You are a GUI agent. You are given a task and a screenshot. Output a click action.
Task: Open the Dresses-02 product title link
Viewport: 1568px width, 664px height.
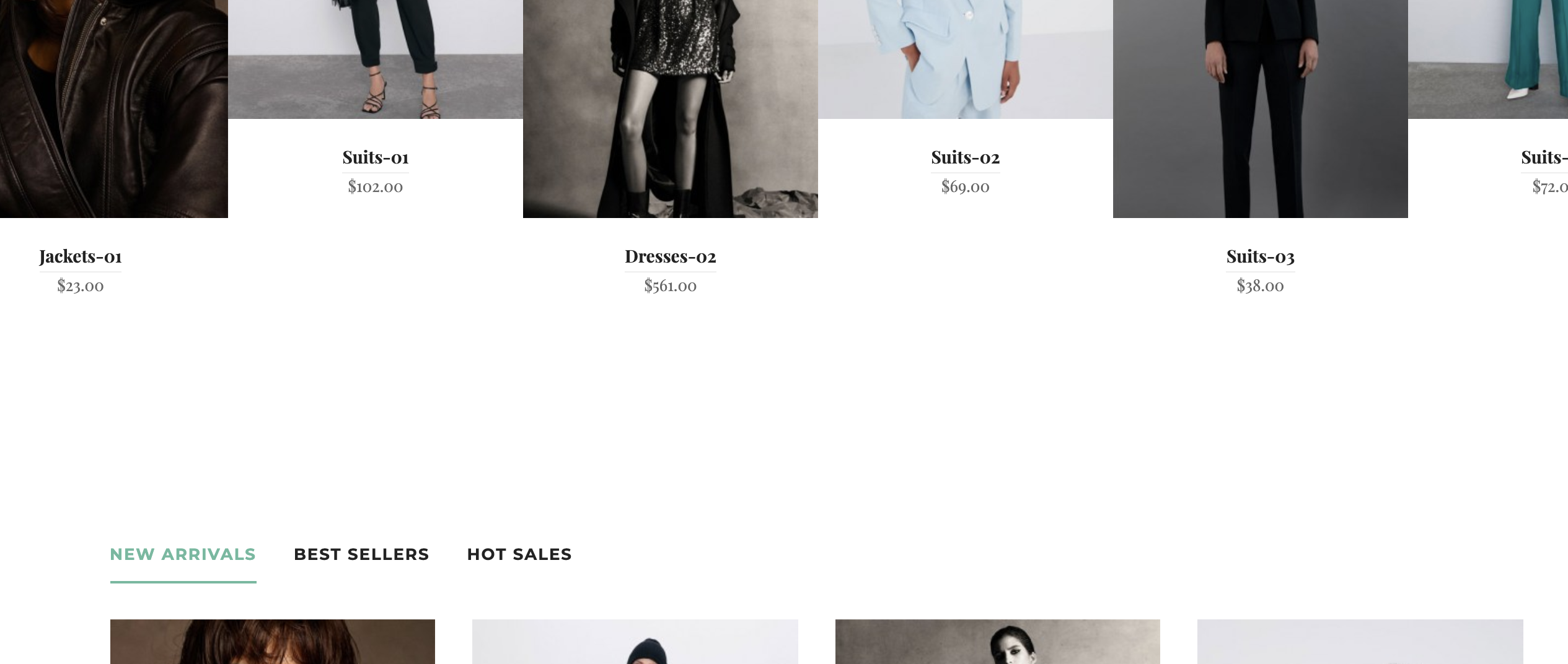click(x=671, y=256)
